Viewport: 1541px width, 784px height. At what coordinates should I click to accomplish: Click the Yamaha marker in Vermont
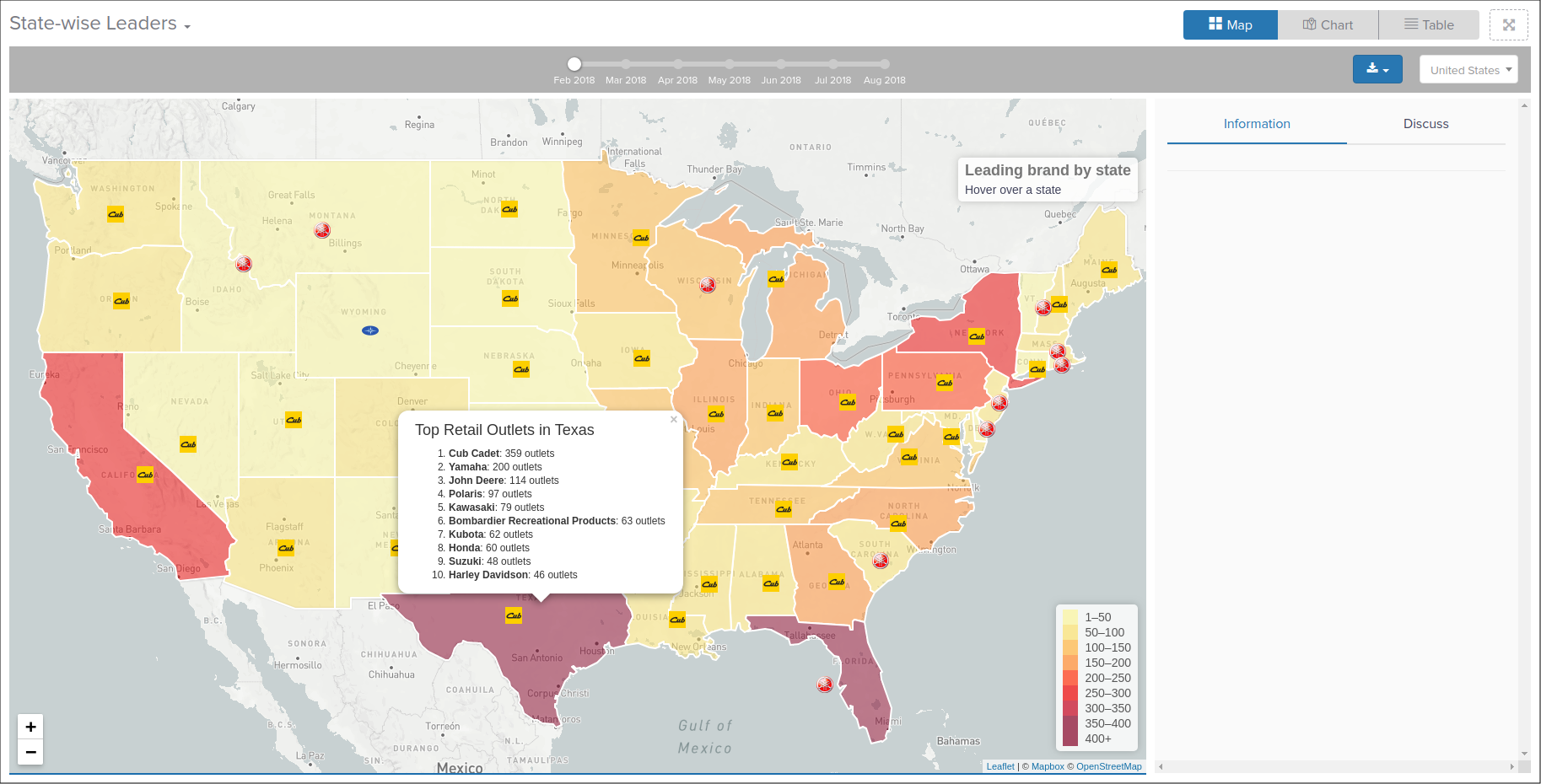coord(1043,308)
